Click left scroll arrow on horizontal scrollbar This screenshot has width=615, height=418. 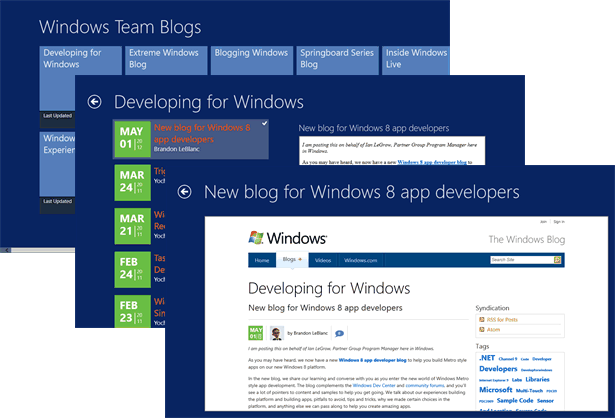coord(6,250)
